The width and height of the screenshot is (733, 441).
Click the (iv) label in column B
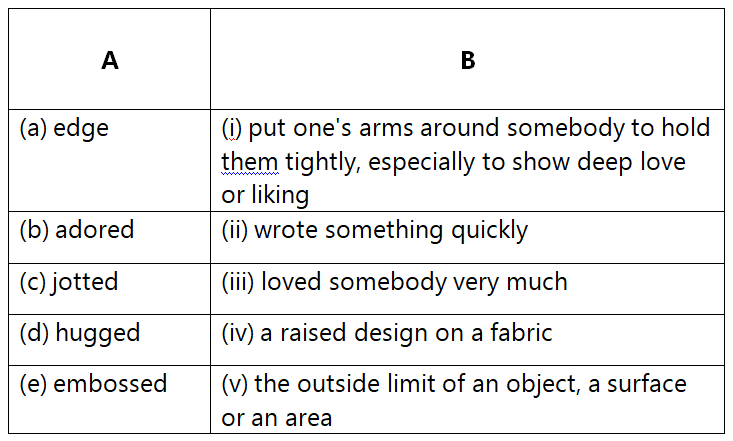click(237, 333)
